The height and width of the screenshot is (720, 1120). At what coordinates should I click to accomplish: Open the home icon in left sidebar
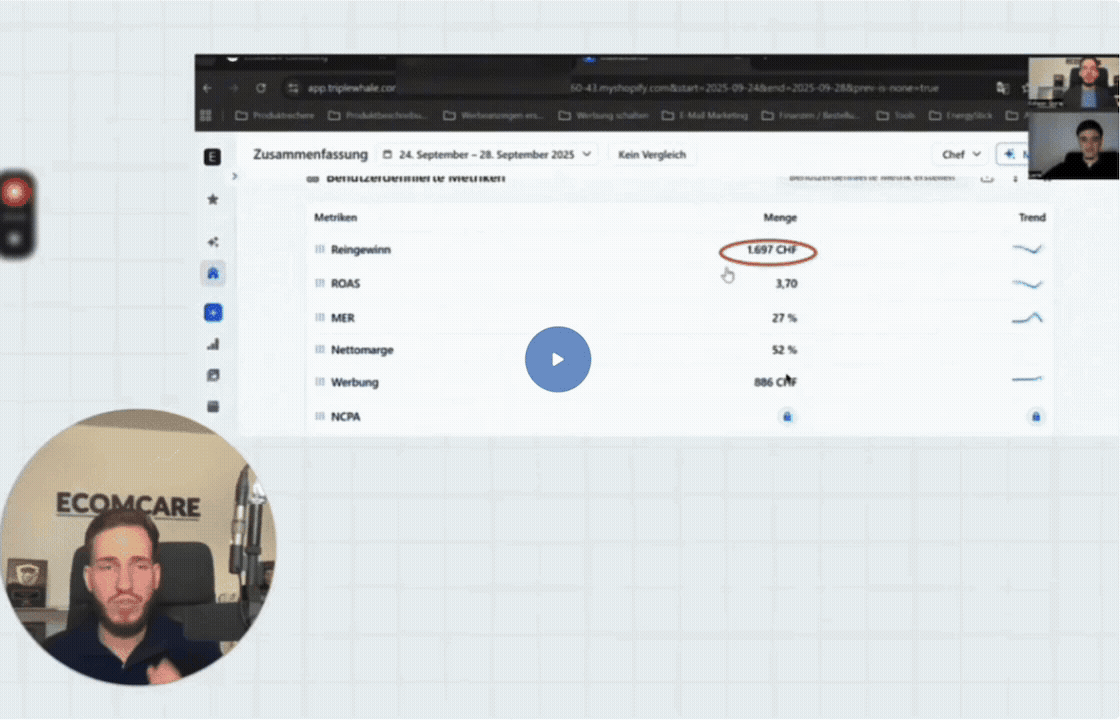click(213, 273)
